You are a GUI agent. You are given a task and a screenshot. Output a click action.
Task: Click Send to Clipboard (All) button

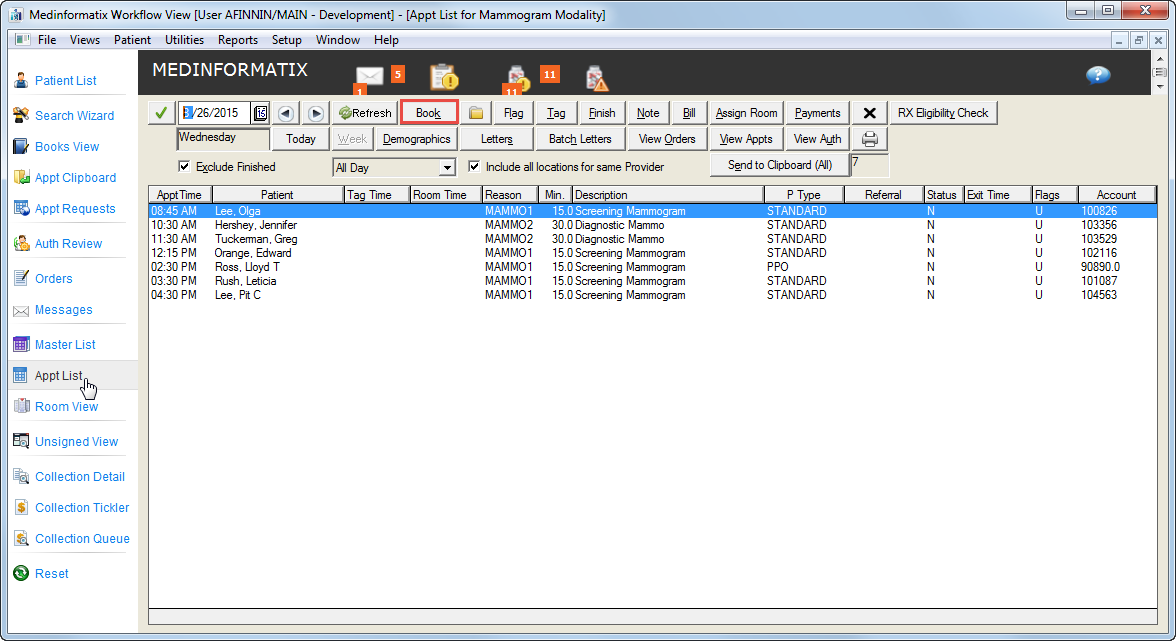pyautogui.click(x=780, y=165)
